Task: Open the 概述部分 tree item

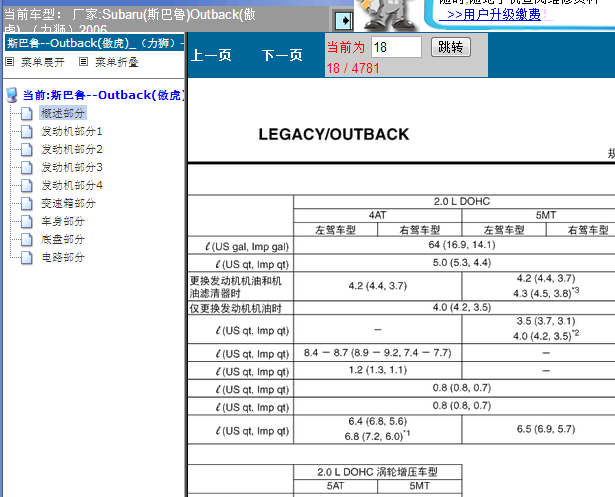Action: point(63,113)
